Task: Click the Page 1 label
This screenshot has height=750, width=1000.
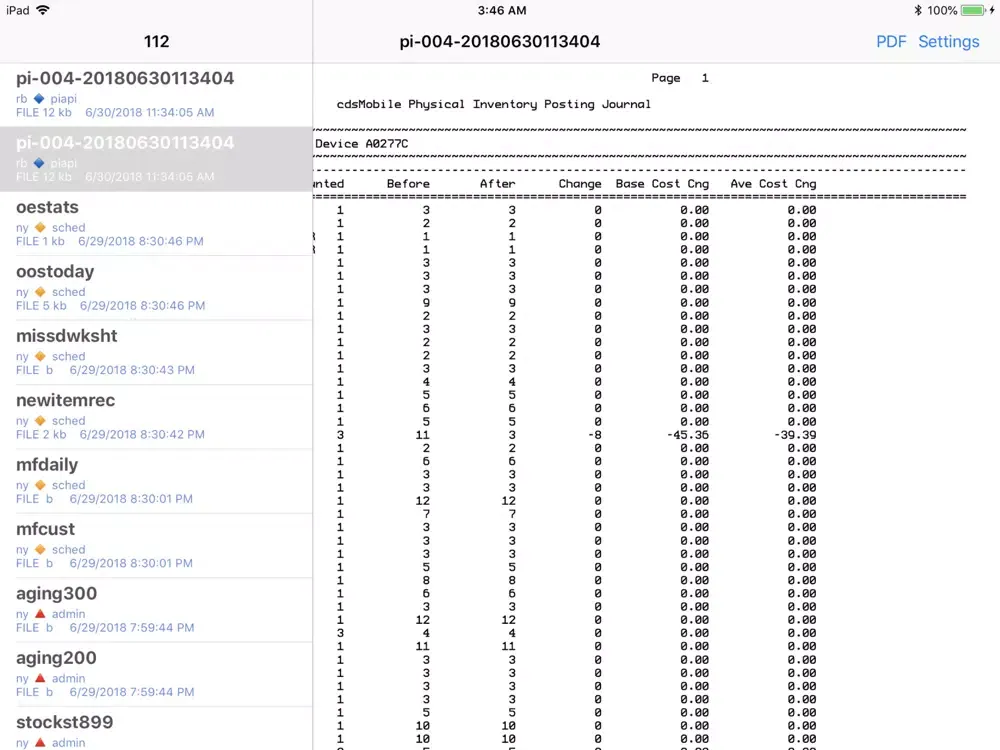Action: coord(680,78)
